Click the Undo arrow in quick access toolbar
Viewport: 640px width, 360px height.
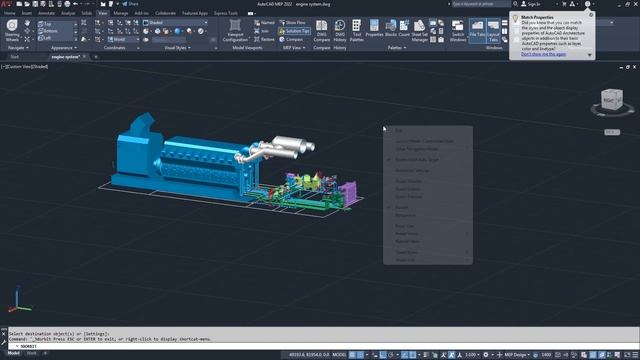point(75,4)
